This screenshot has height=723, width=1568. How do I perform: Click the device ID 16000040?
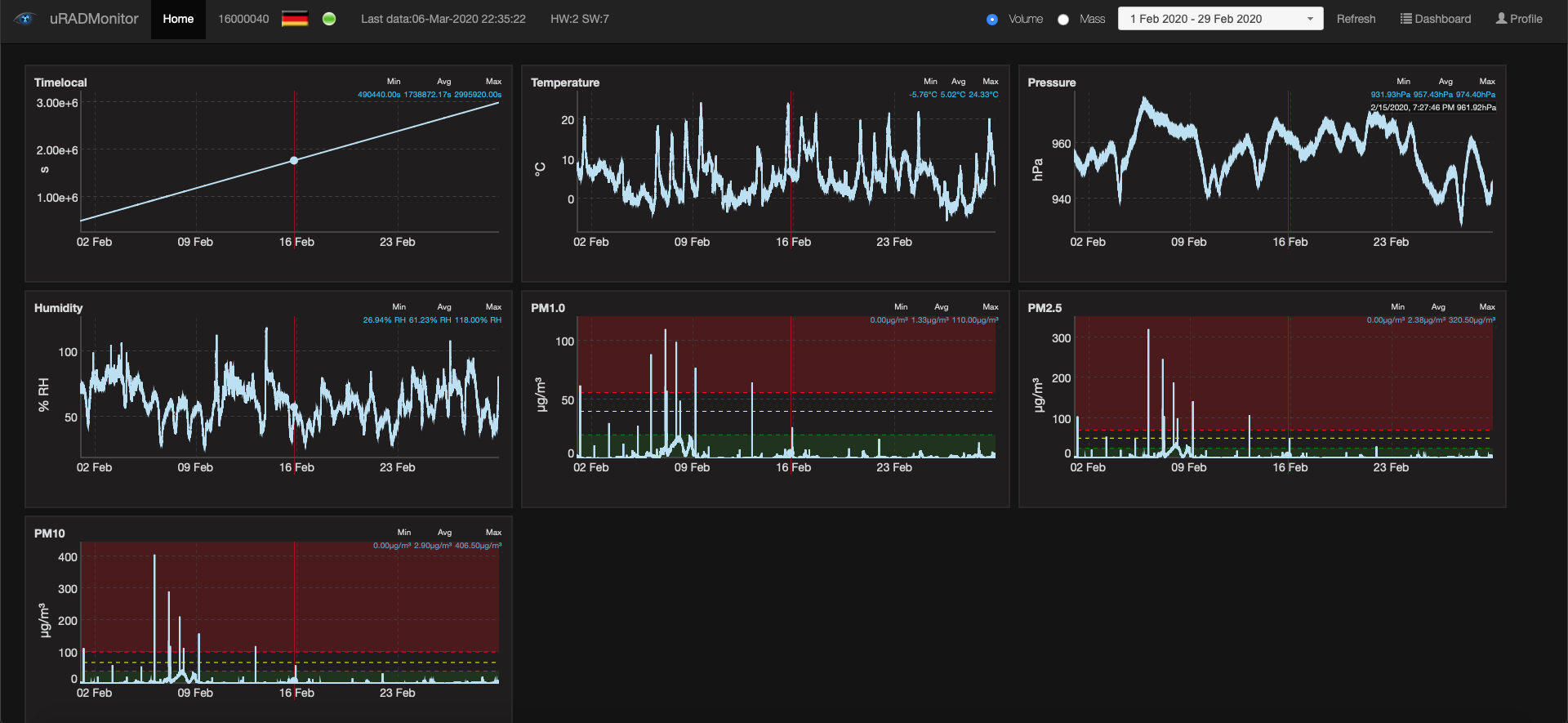243,19
